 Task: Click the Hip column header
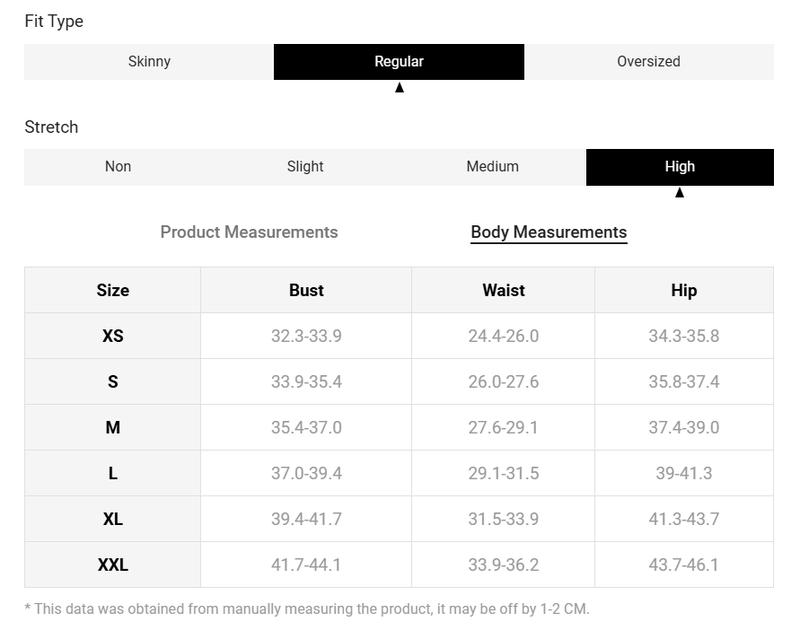pos(684,290)
